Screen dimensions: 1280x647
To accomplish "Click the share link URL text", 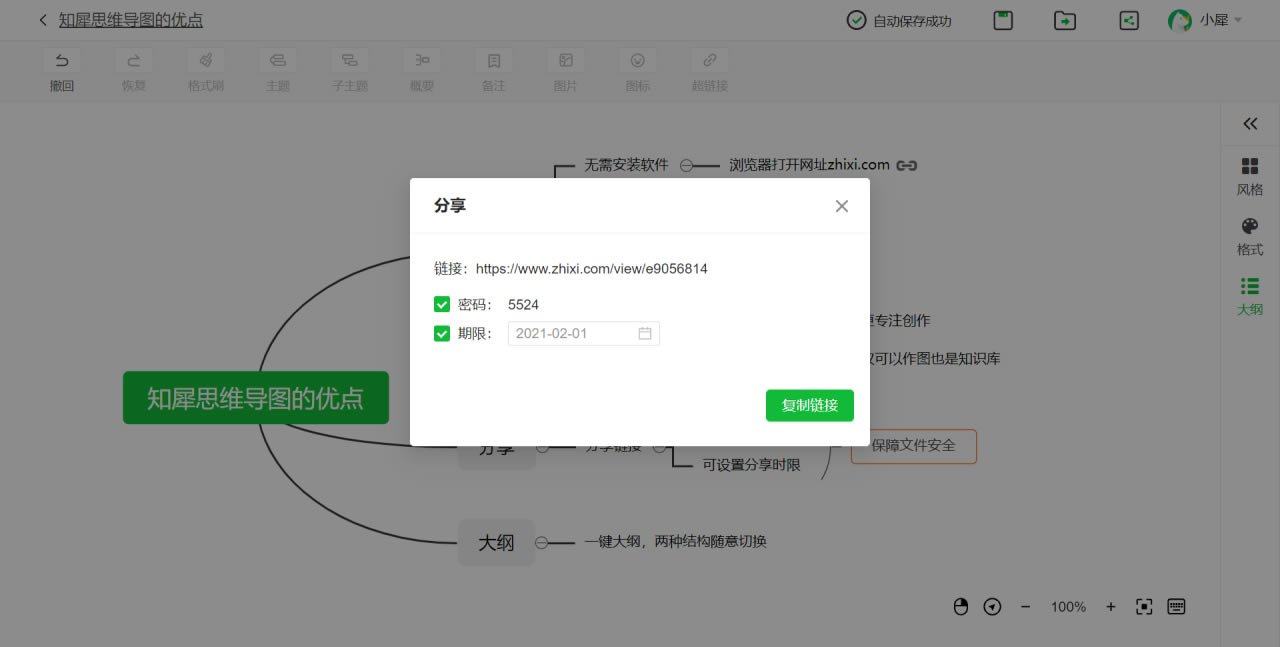I will click(592, 269).
